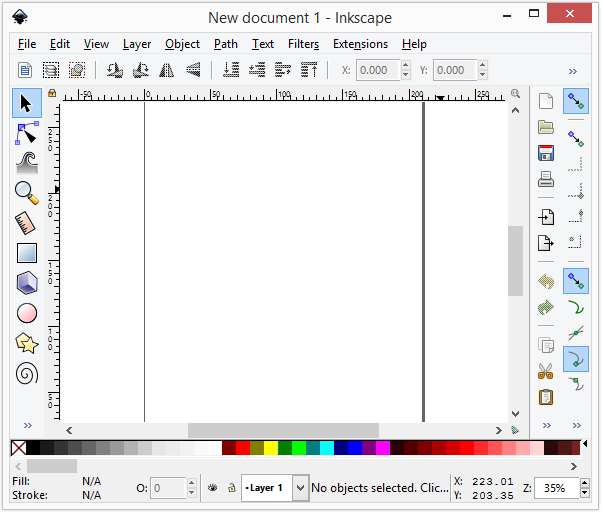Click the Copy icon in commands bar

(545, 345)
